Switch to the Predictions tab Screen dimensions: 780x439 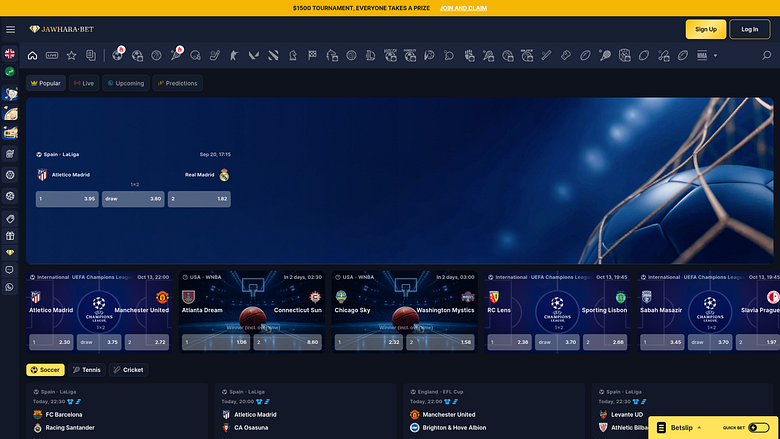[x=178, y=83]
